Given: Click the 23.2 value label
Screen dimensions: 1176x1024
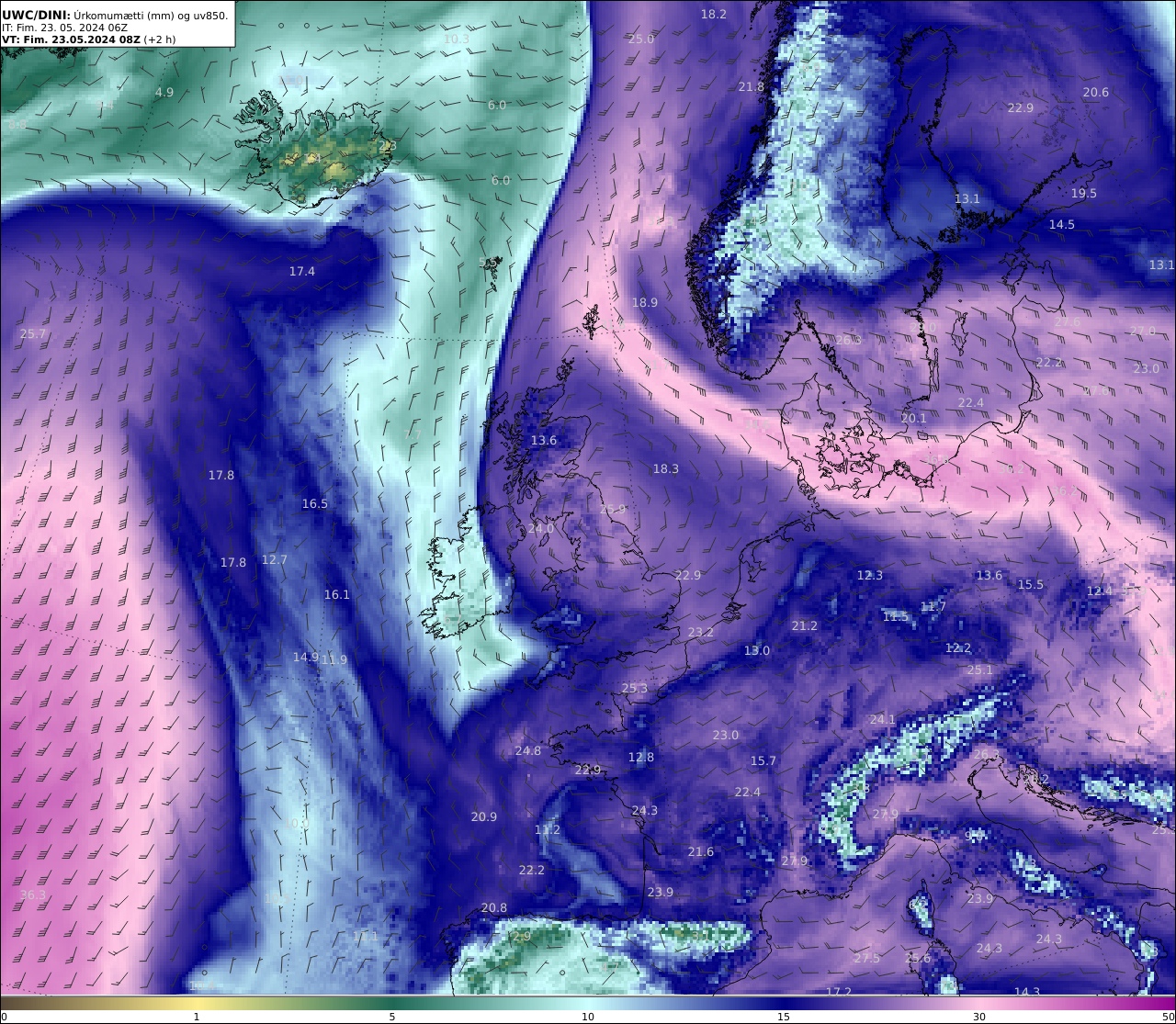Looking at the screenshot, I should 701,632.
